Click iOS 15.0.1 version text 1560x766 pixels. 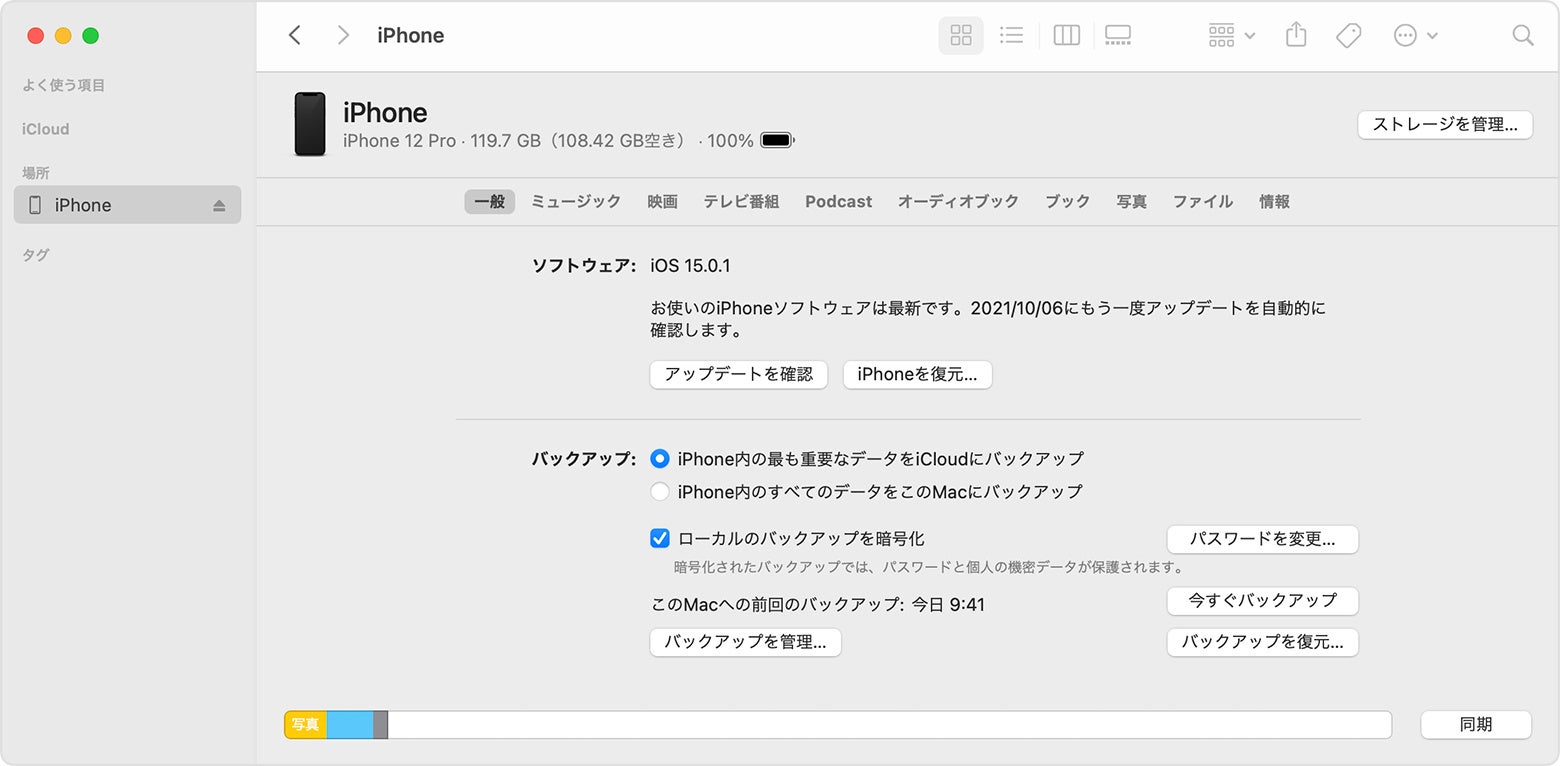tap(690, 266)
